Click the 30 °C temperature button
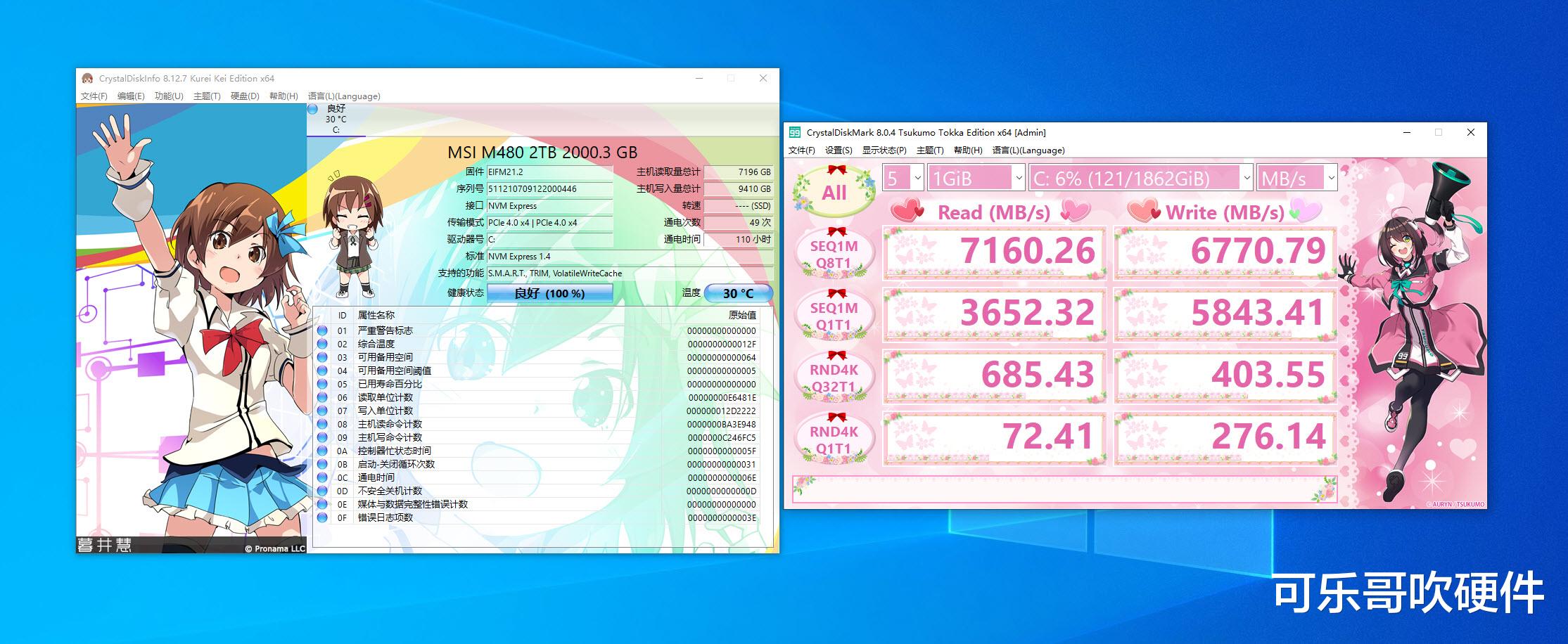 pyautogui.click(x=738, y=293)
